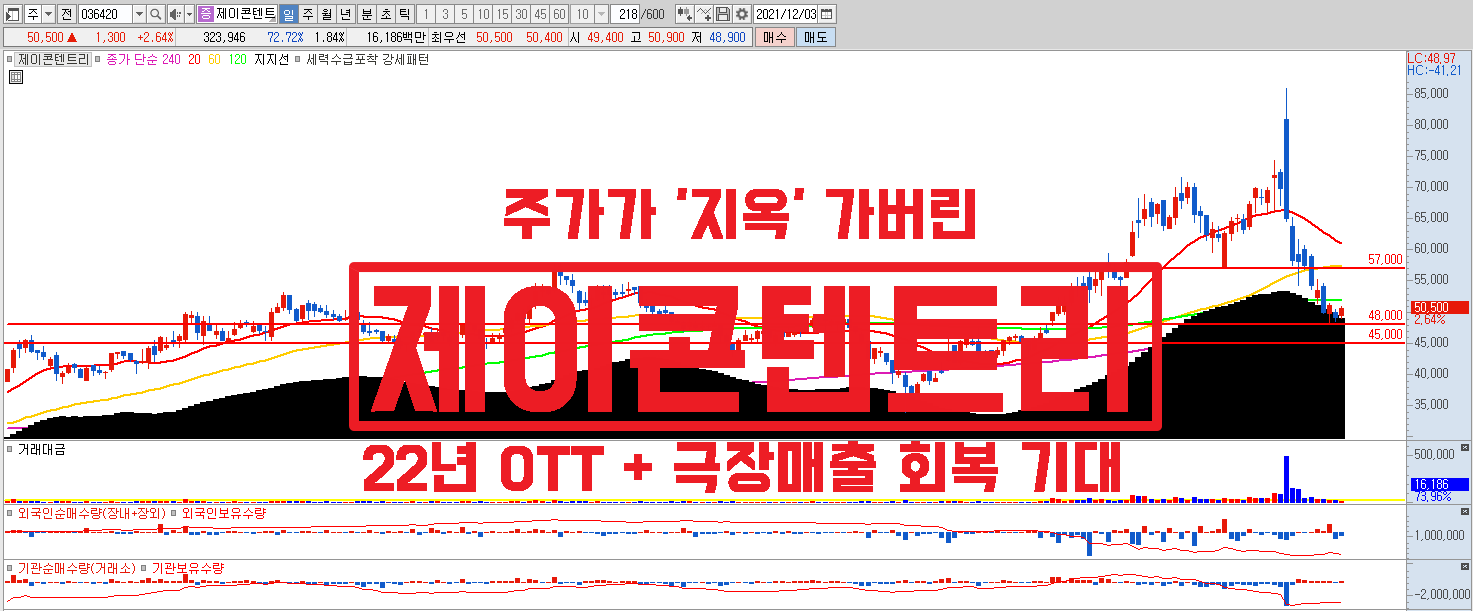Click the speaker sound icon

[x=175, y=14]
